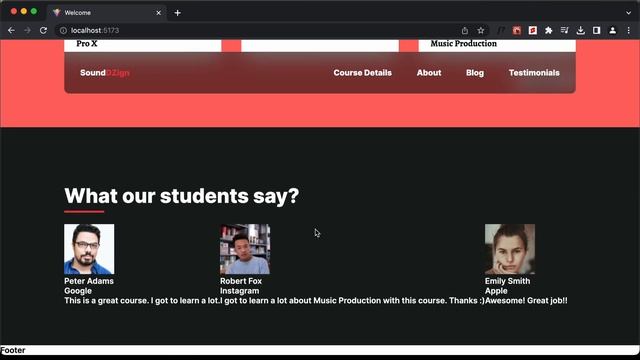This screenshot has height=360, width=640.
Task: Click the Music Production card
Action: pyautogui.click(x=497, y=45)
